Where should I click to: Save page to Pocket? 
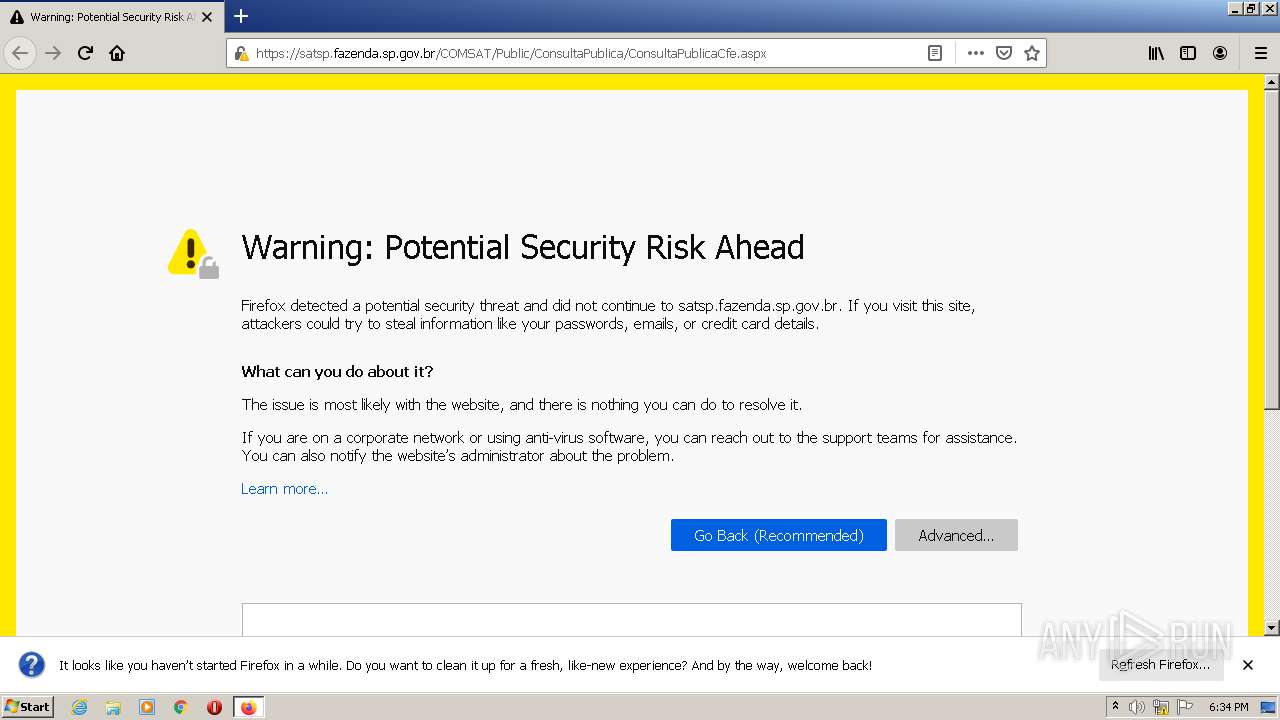tap(1004, 53)
